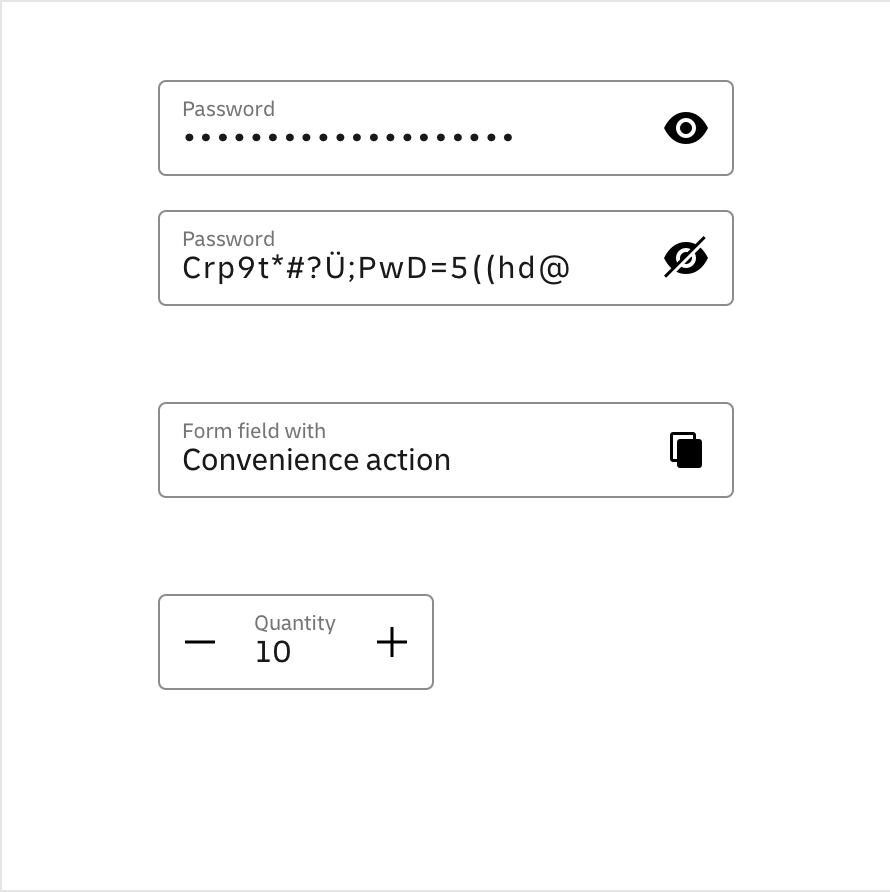890x892 pixels.
Task: Select the Quantity value 10
Action: 273,652
